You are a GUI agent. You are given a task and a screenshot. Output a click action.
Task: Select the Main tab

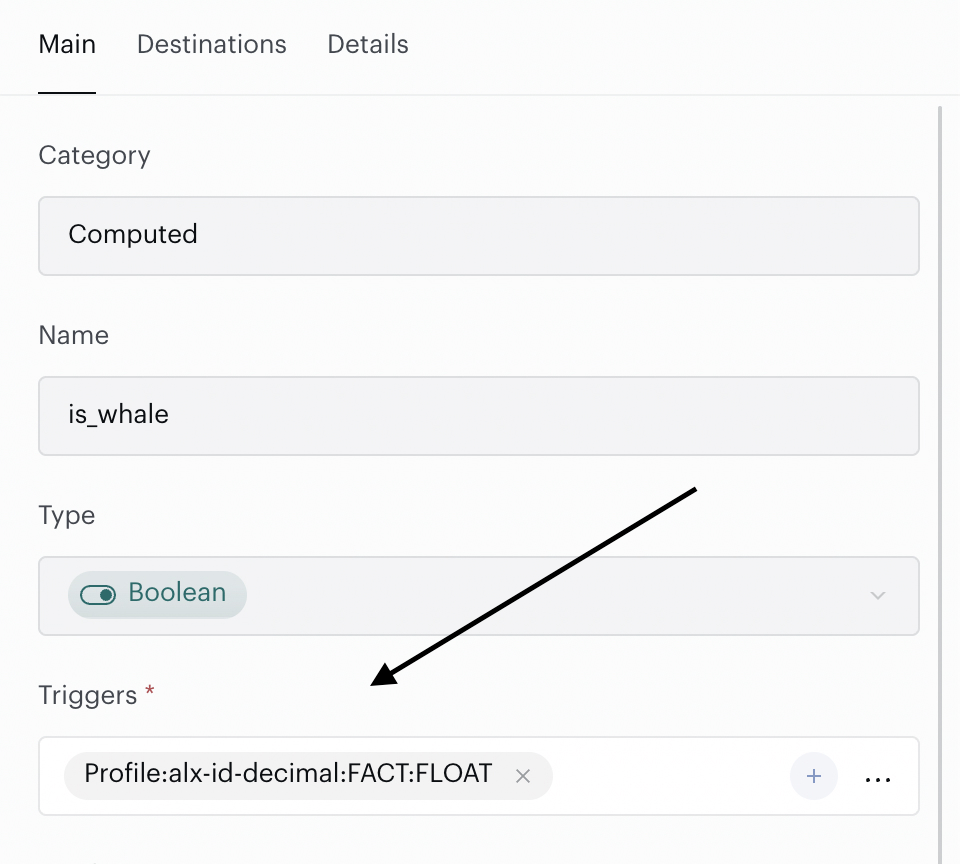67,44
